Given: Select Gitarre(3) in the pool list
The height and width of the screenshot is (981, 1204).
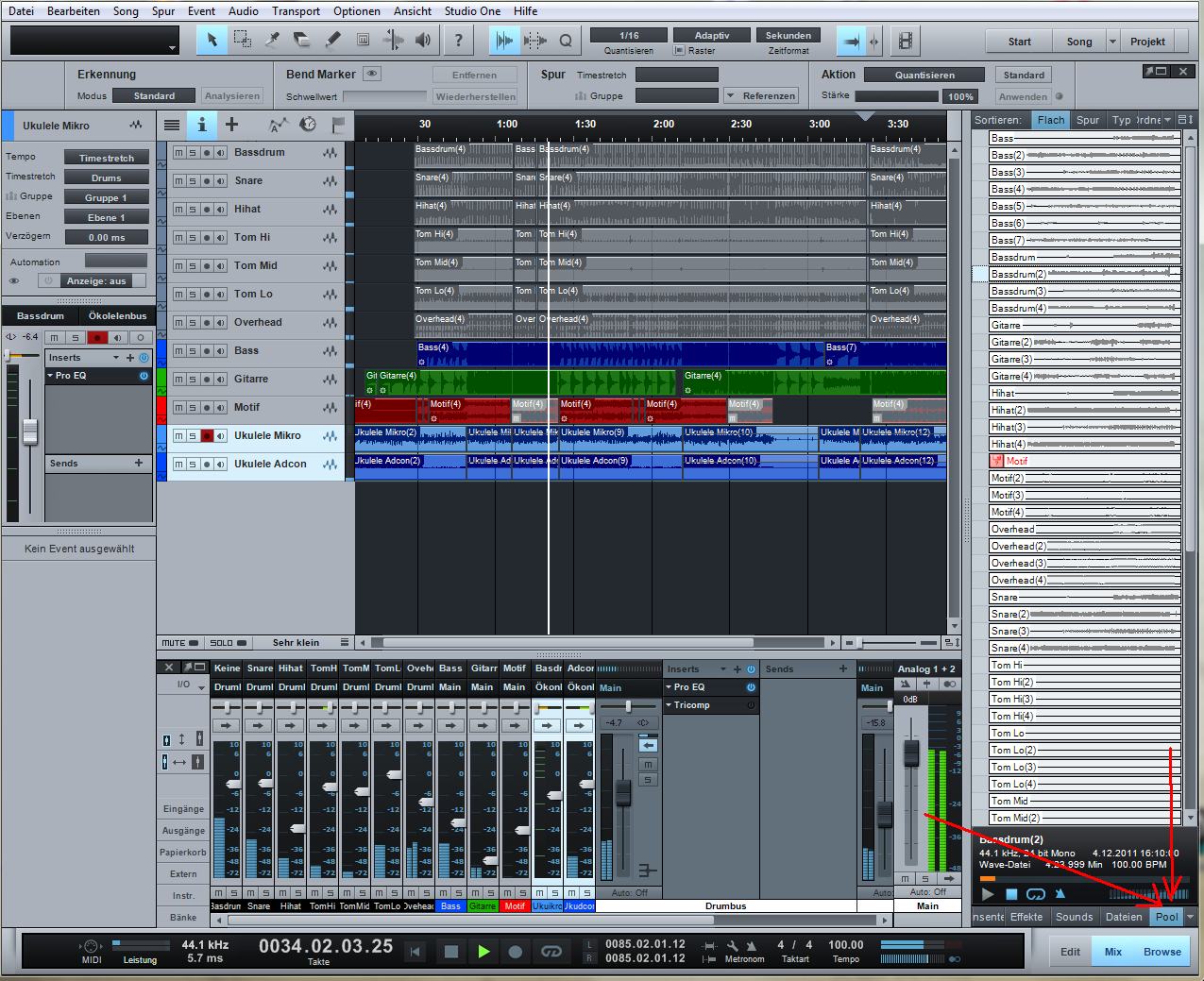Looking at the screenshot, I should [1085, 359].
